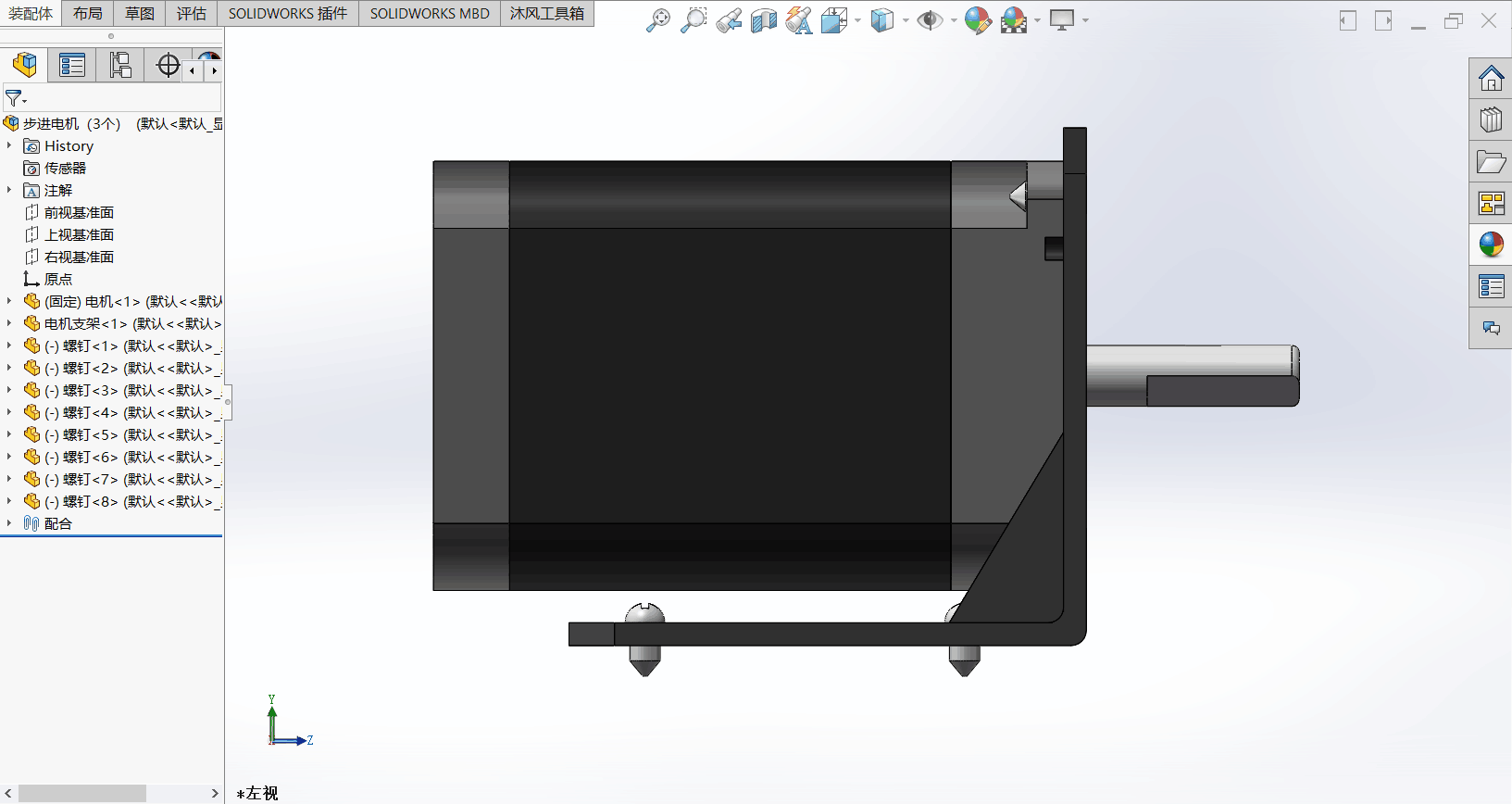This screenshot has height=804, width=1512.
Task: Open the DimXpertManager crosshair tab
Action: [x=168, y=65]
